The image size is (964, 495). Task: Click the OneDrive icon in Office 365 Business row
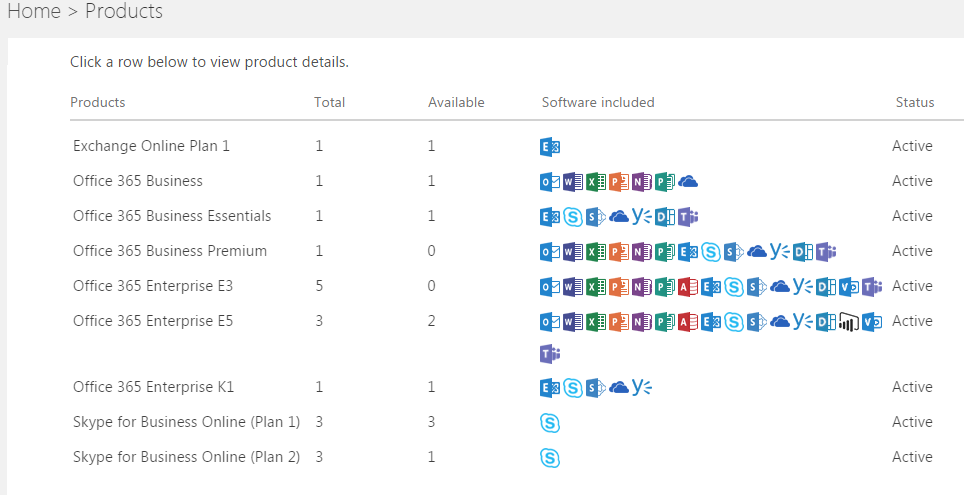tap(687, 182)
